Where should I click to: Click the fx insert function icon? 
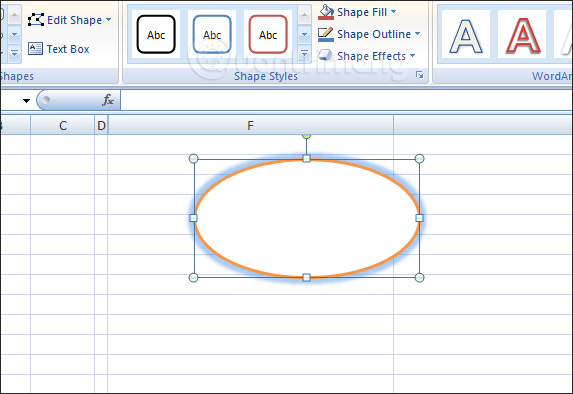108,100
